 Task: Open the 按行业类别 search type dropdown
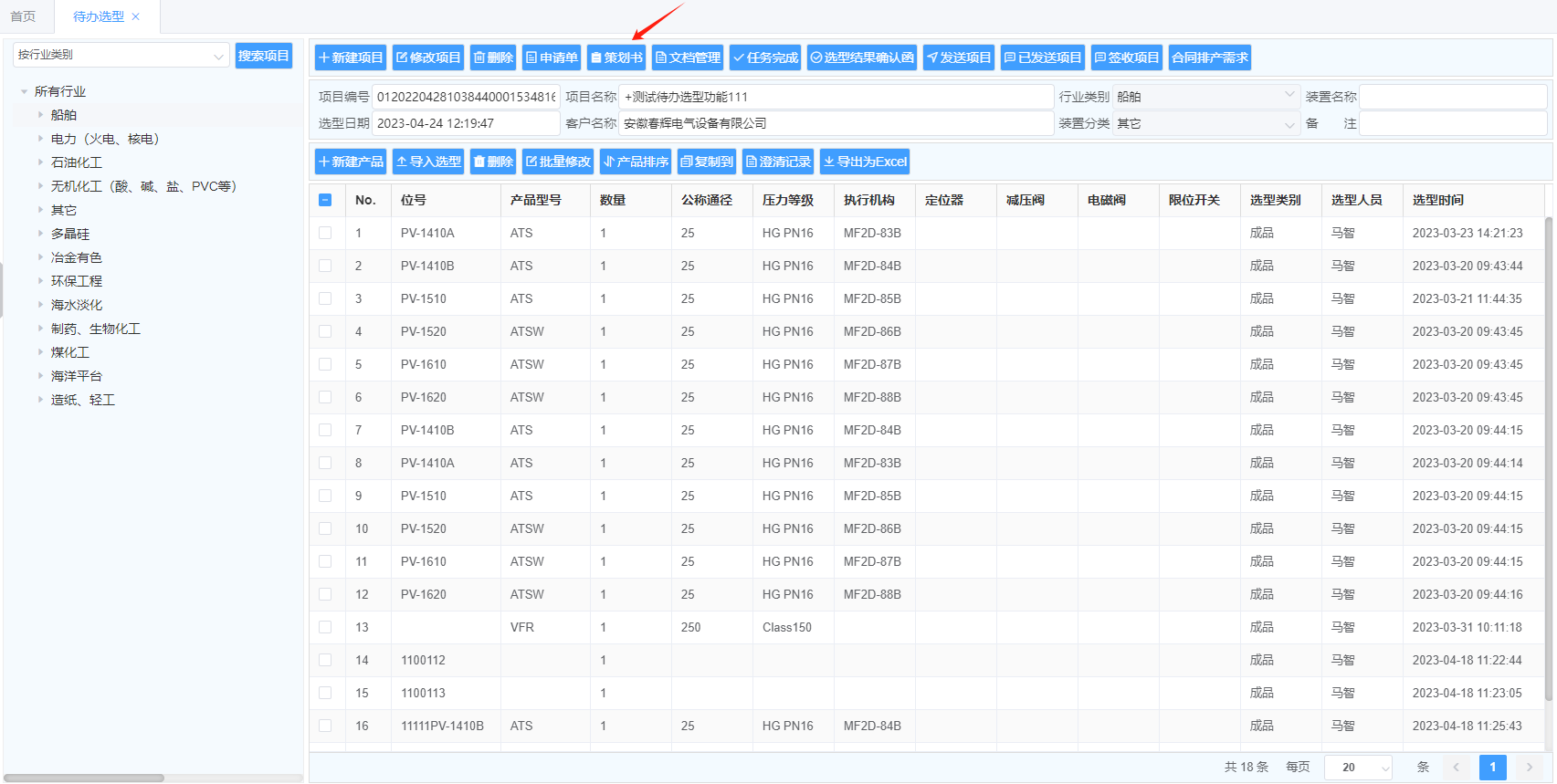[x=121, y=56]
